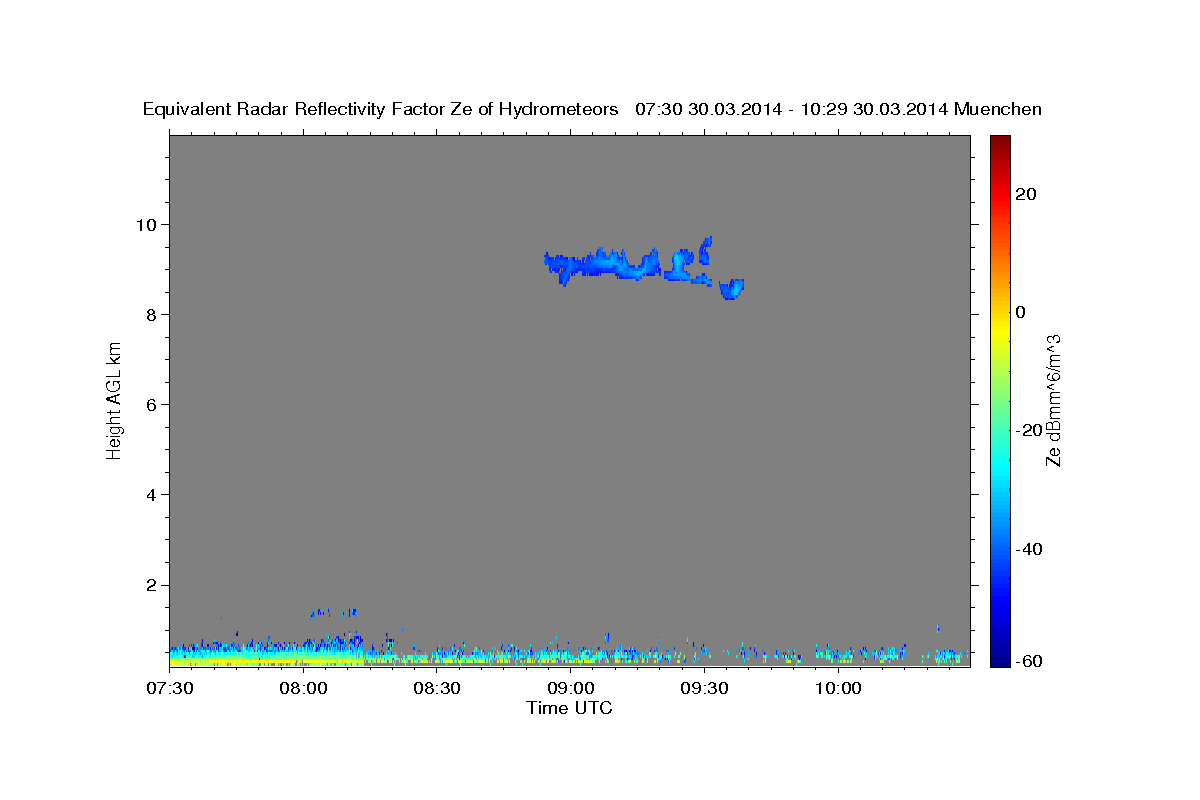Click the '08:30' time tick label

(x=437, y=689)
